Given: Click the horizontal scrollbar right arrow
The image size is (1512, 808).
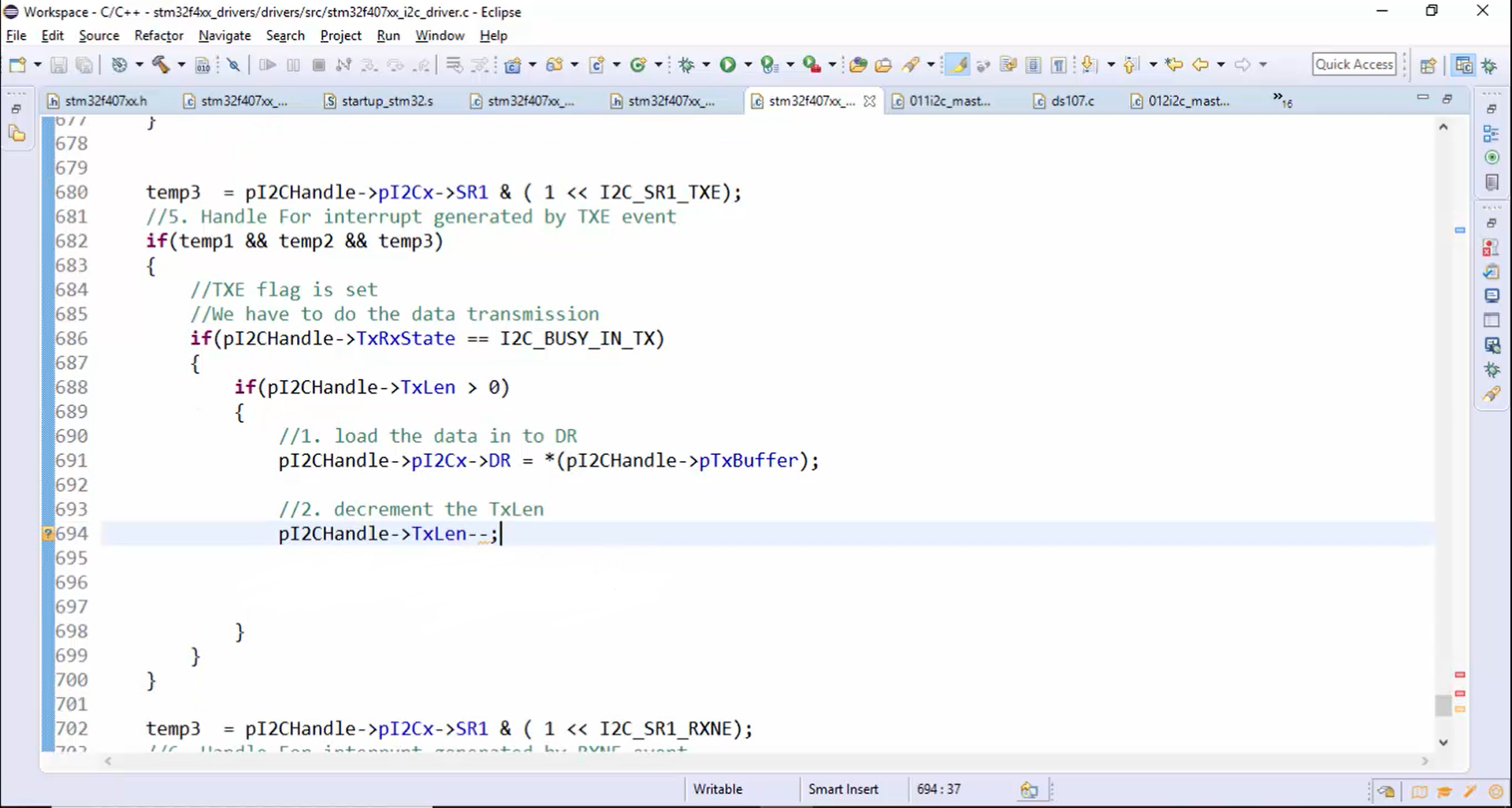Looking at the screenshot, I should [1425, 761].
